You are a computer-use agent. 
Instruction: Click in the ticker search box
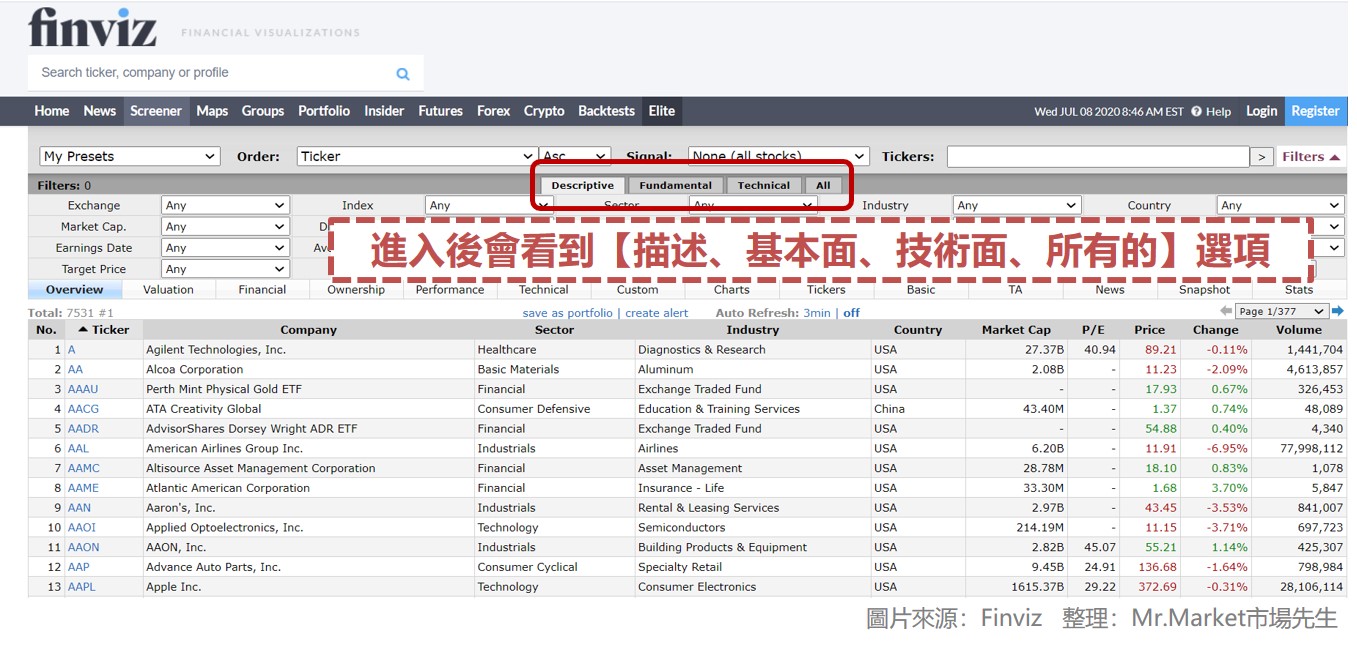[210, 73]
